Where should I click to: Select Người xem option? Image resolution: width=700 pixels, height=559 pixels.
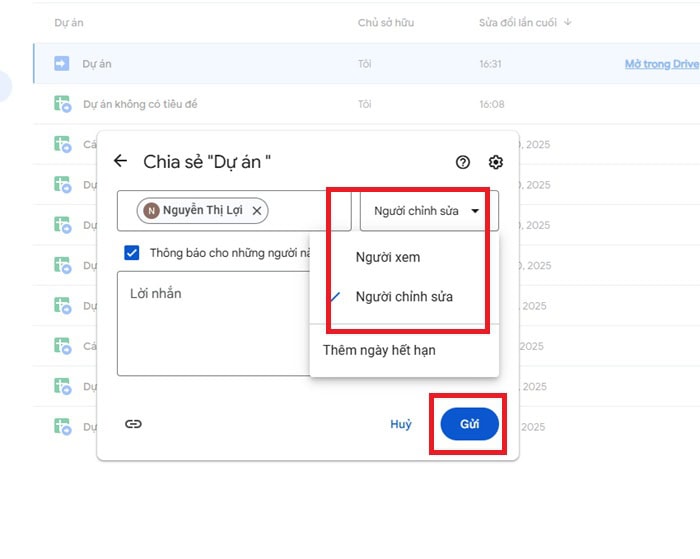(388, 257)
